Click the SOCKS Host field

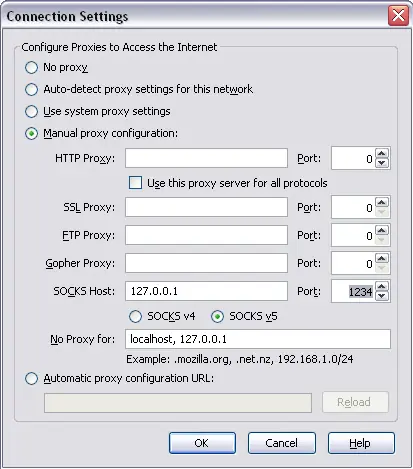click(206, 291)
